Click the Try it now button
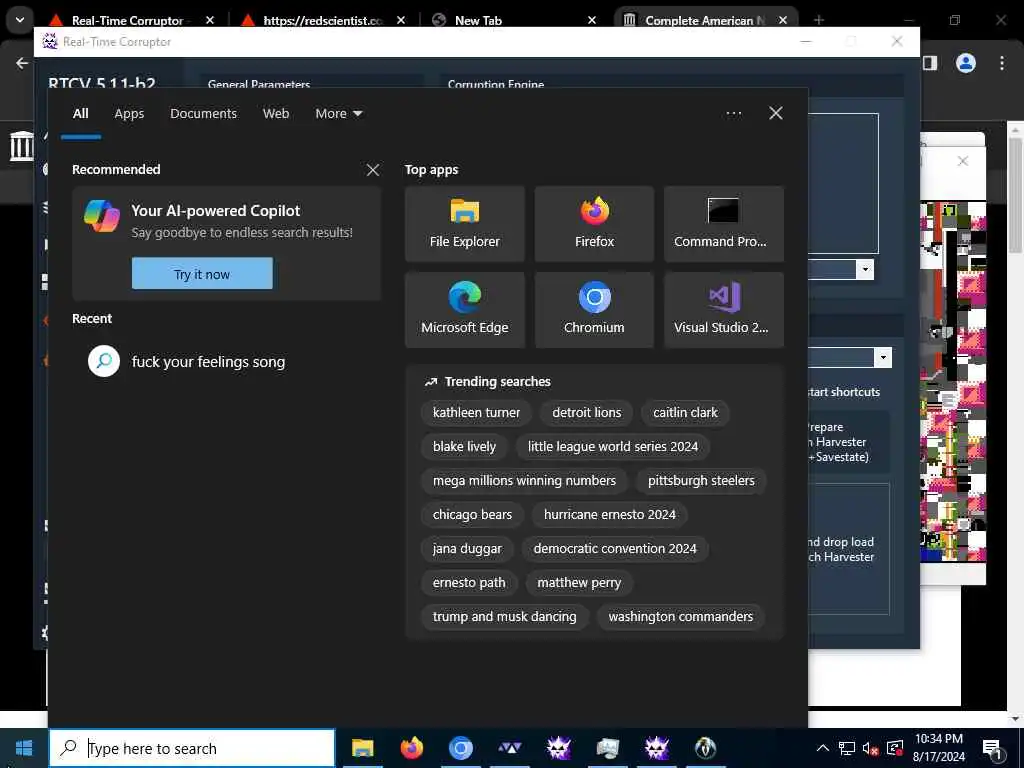 (x=202, y=274)
